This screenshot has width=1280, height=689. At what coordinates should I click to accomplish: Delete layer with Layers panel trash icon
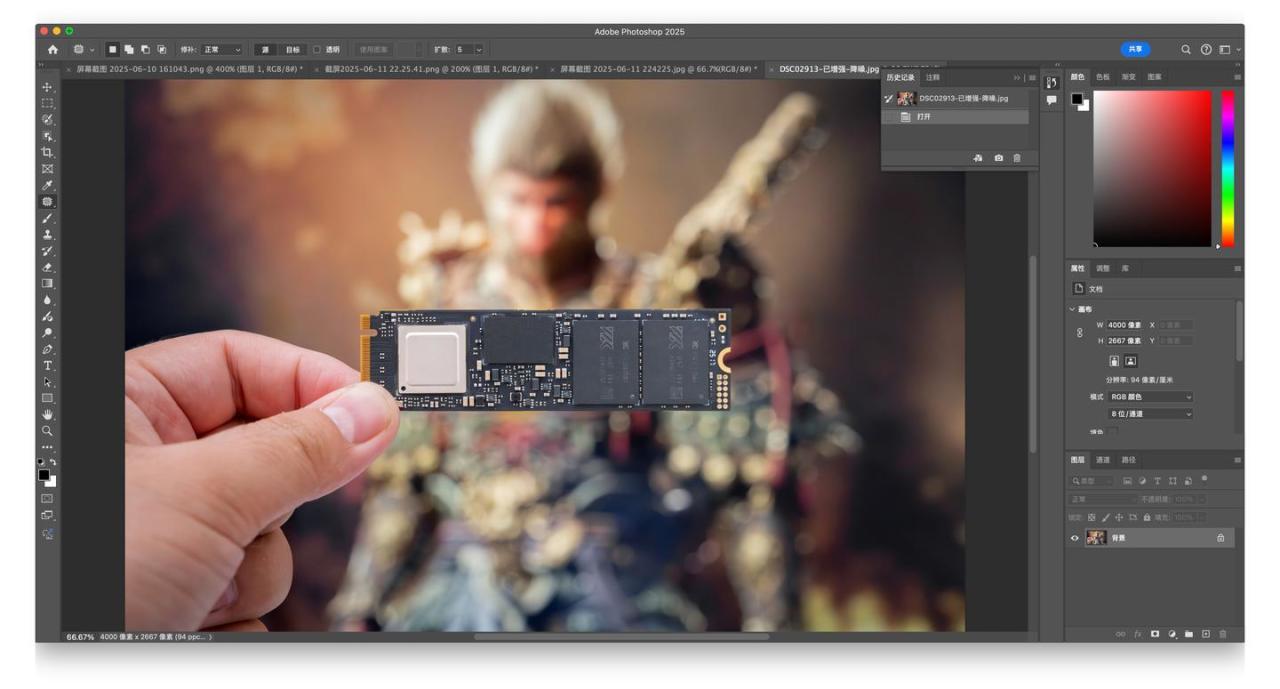1223,634
